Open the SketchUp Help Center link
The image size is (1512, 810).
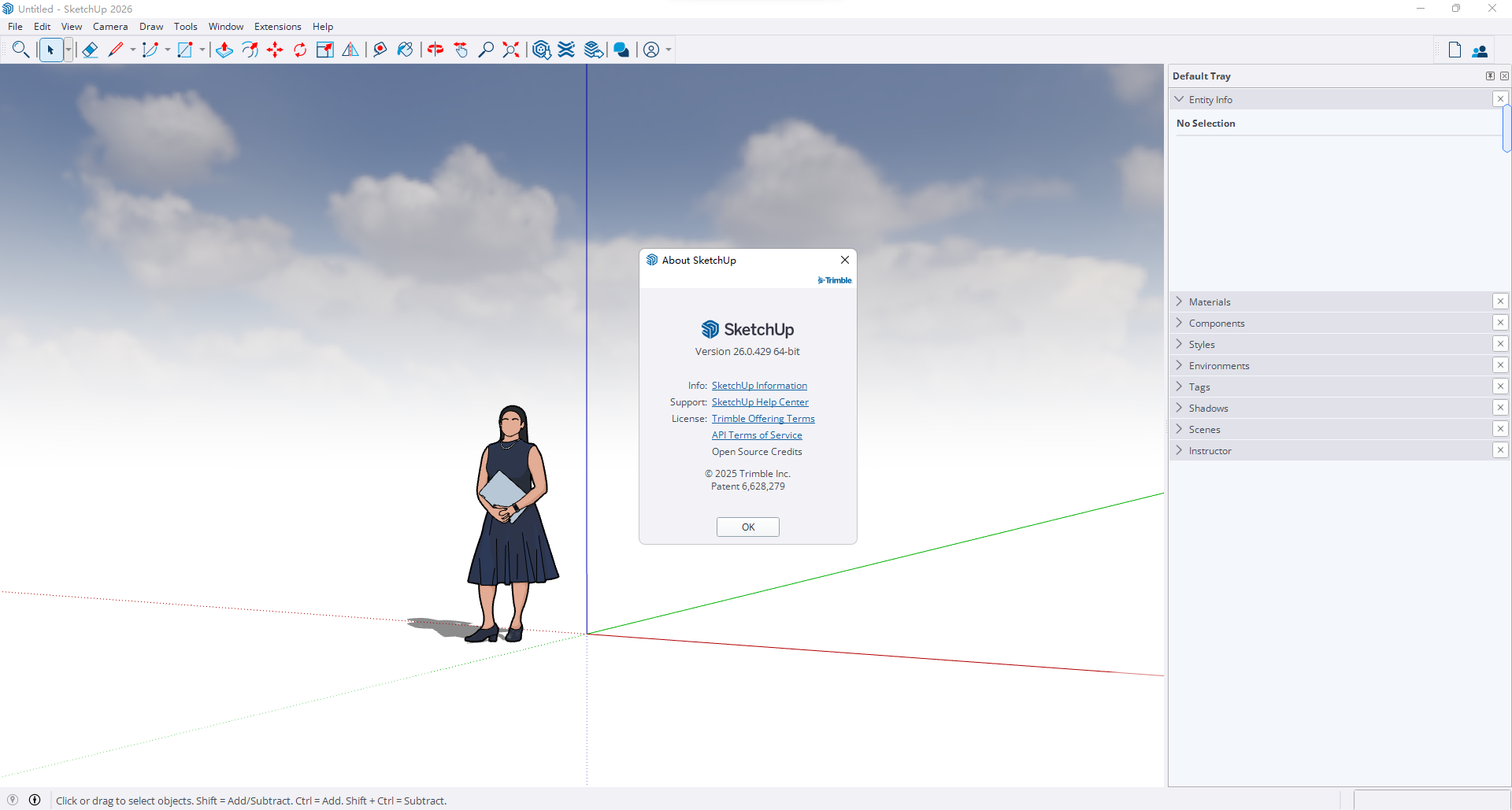click(760, 402)
